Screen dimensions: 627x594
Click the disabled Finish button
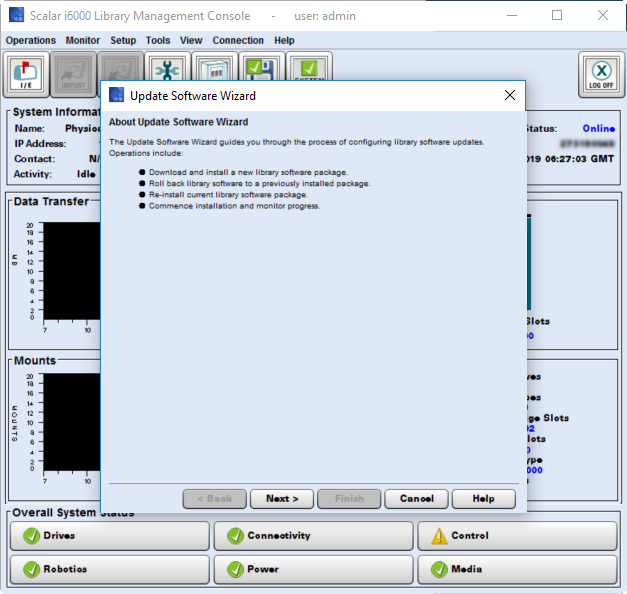pyautogui.click(x=349, y=499)
